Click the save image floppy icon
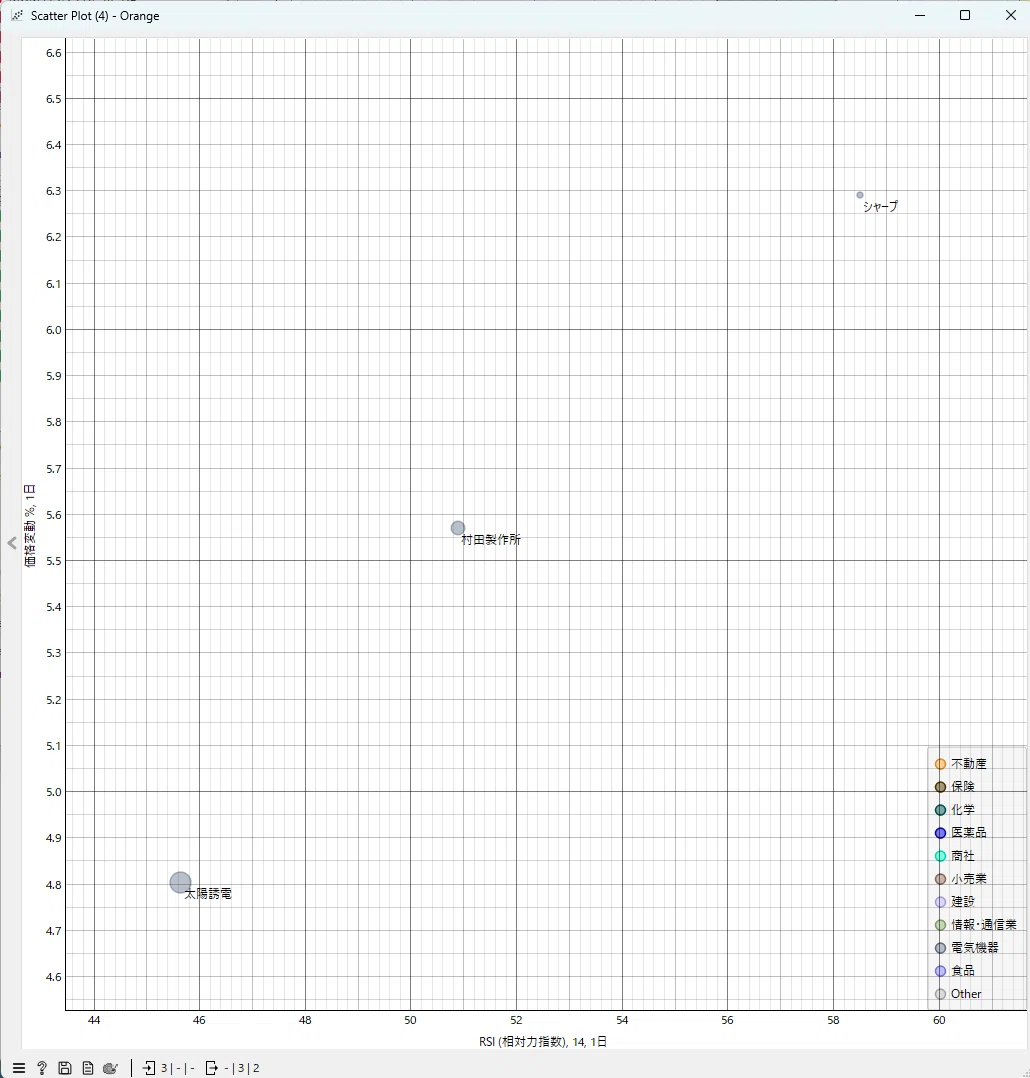1030x1078 pixels. 65,1068
